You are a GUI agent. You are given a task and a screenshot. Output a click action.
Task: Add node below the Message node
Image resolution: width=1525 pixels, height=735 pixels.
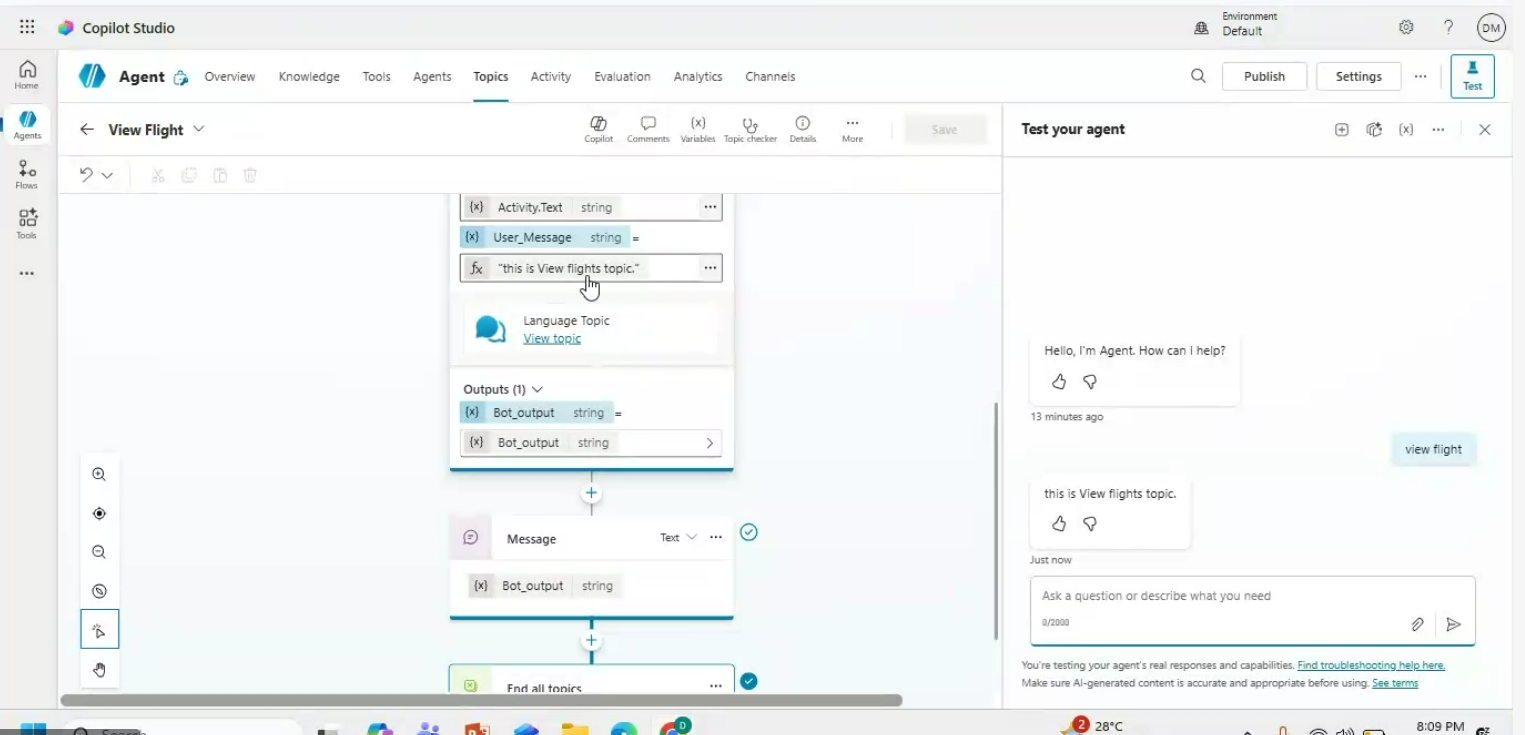point(591,641)
